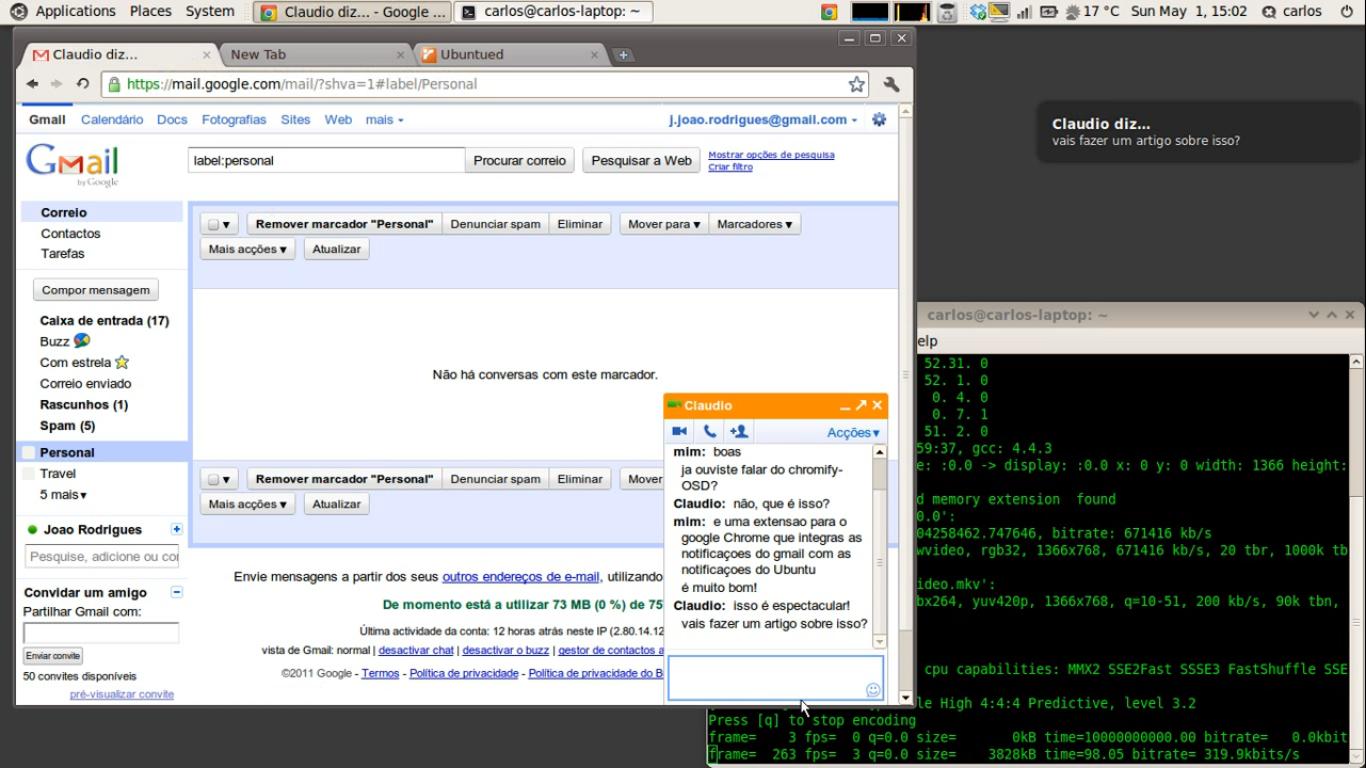Toggle the top select-all checkbox
The image size is (1366, 768).
point(213,225)
